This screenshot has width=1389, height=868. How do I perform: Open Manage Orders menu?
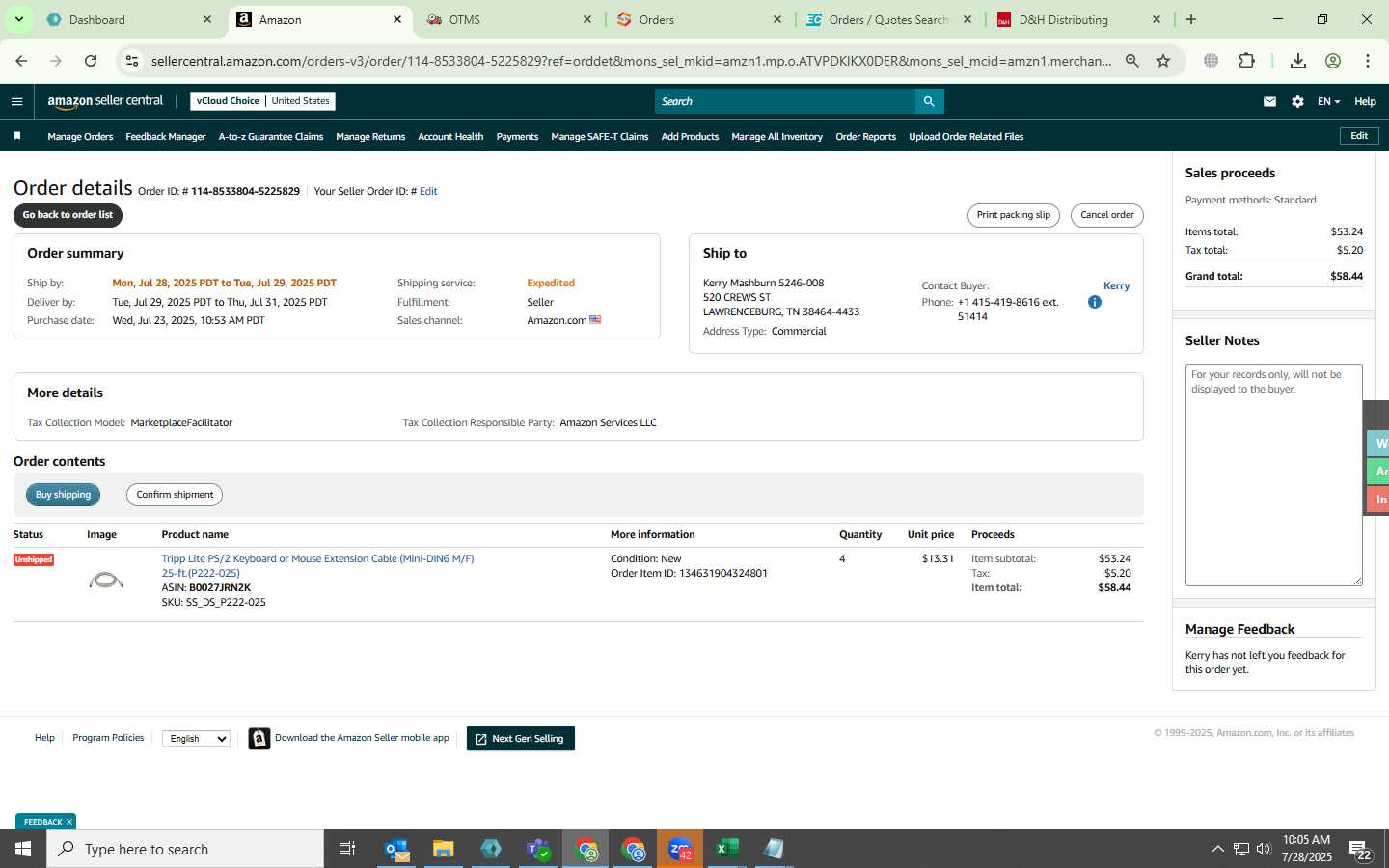80,137
